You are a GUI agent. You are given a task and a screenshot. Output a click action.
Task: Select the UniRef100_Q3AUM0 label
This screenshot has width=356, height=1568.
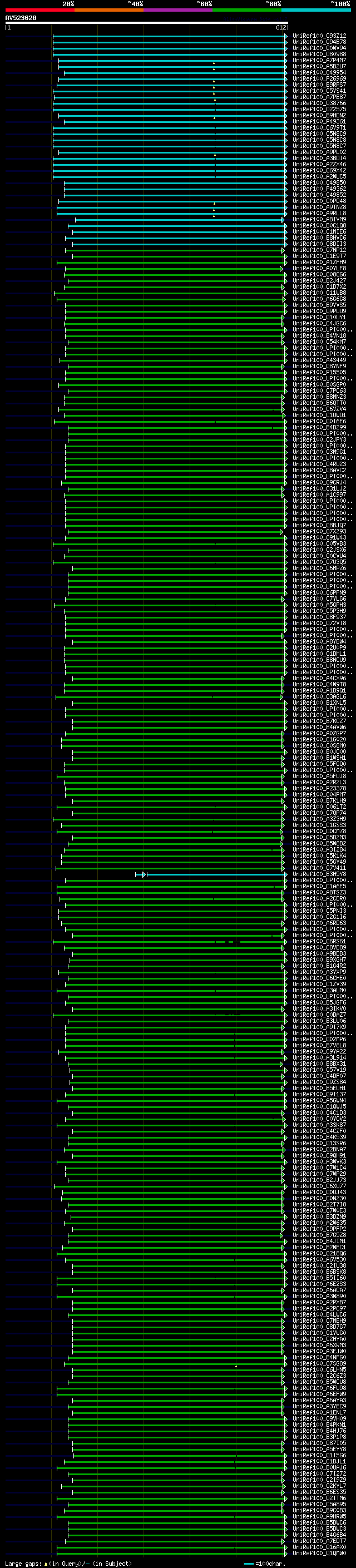click(x=319, y=991)
